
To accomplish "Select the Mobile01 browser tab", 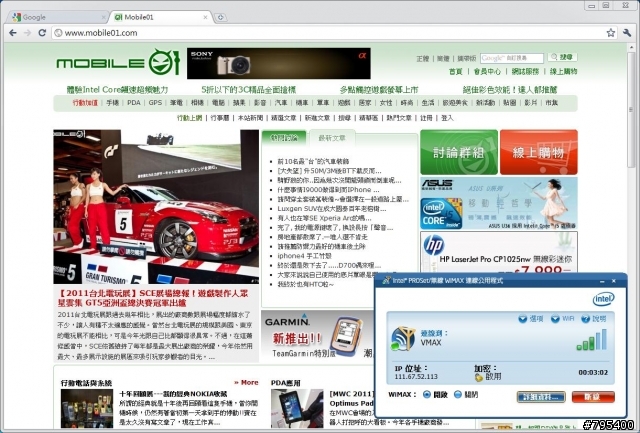I will [161, 17].
